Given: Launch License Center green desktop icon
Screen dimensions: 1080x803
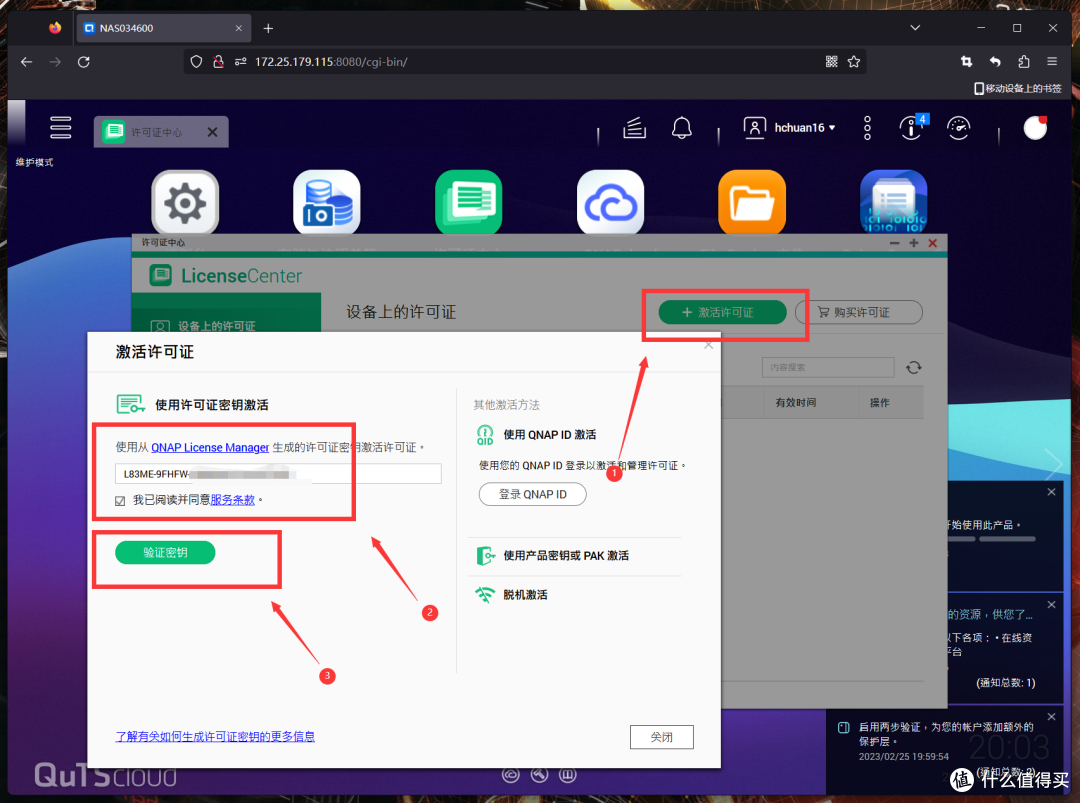Looking at the screenshot, I should [468, 202].
